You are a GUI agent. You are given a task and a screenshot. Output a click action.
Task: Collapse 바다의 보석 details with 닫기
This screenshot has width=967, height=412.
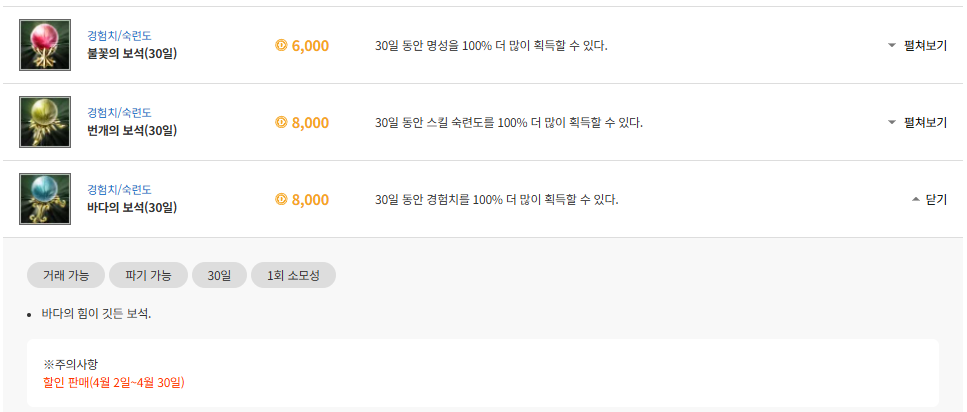[x=929, y=200]
